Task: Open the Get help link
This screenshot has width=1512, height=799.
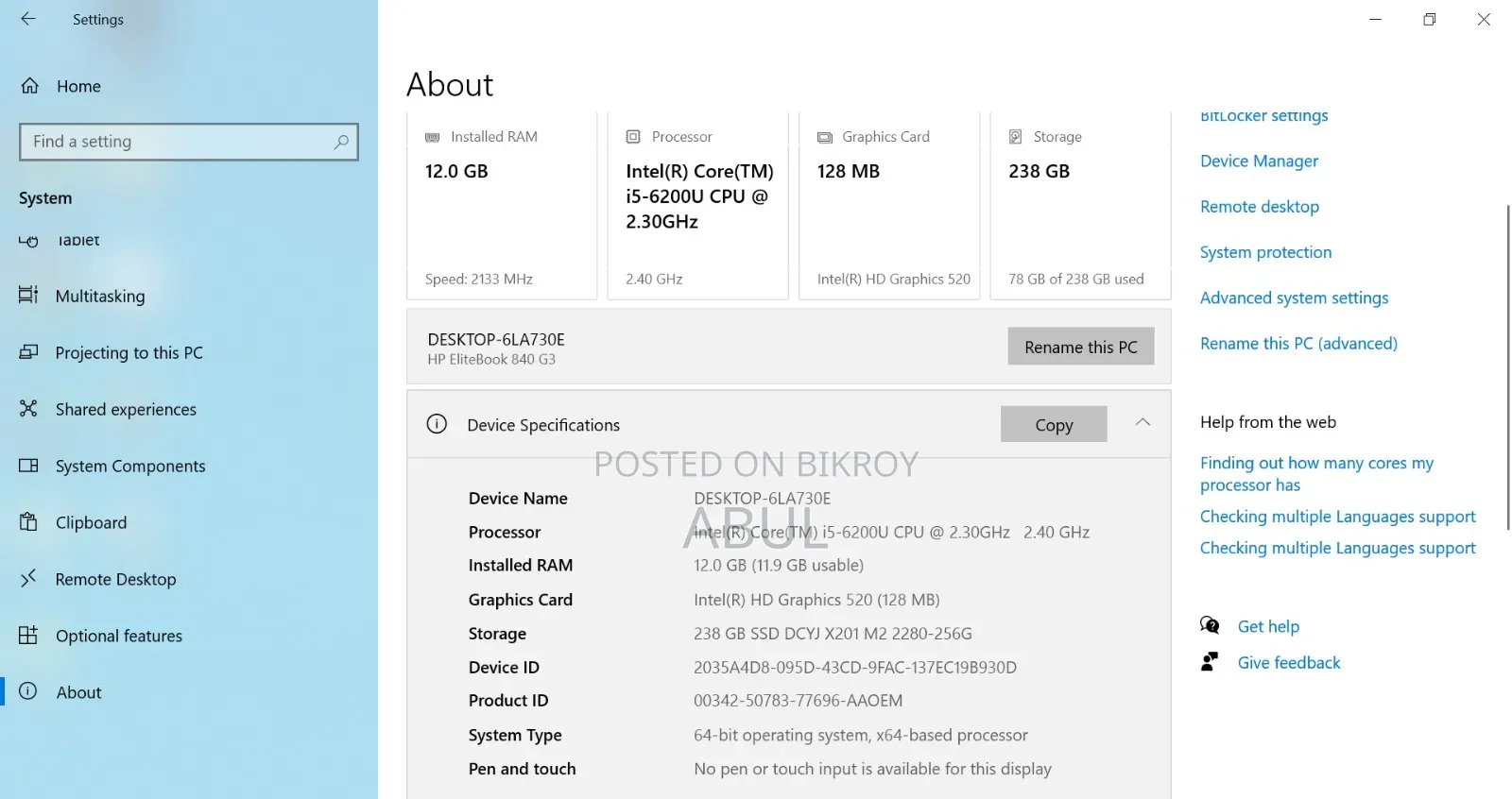Action: tap(1268, 626)
